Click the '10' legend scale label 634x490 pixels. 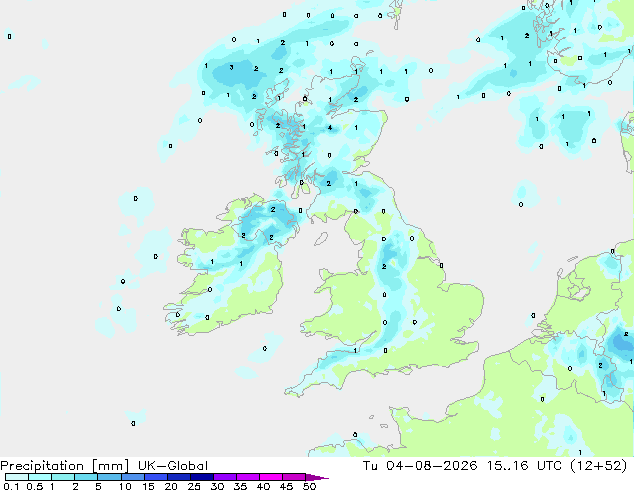tap(125, 486)
